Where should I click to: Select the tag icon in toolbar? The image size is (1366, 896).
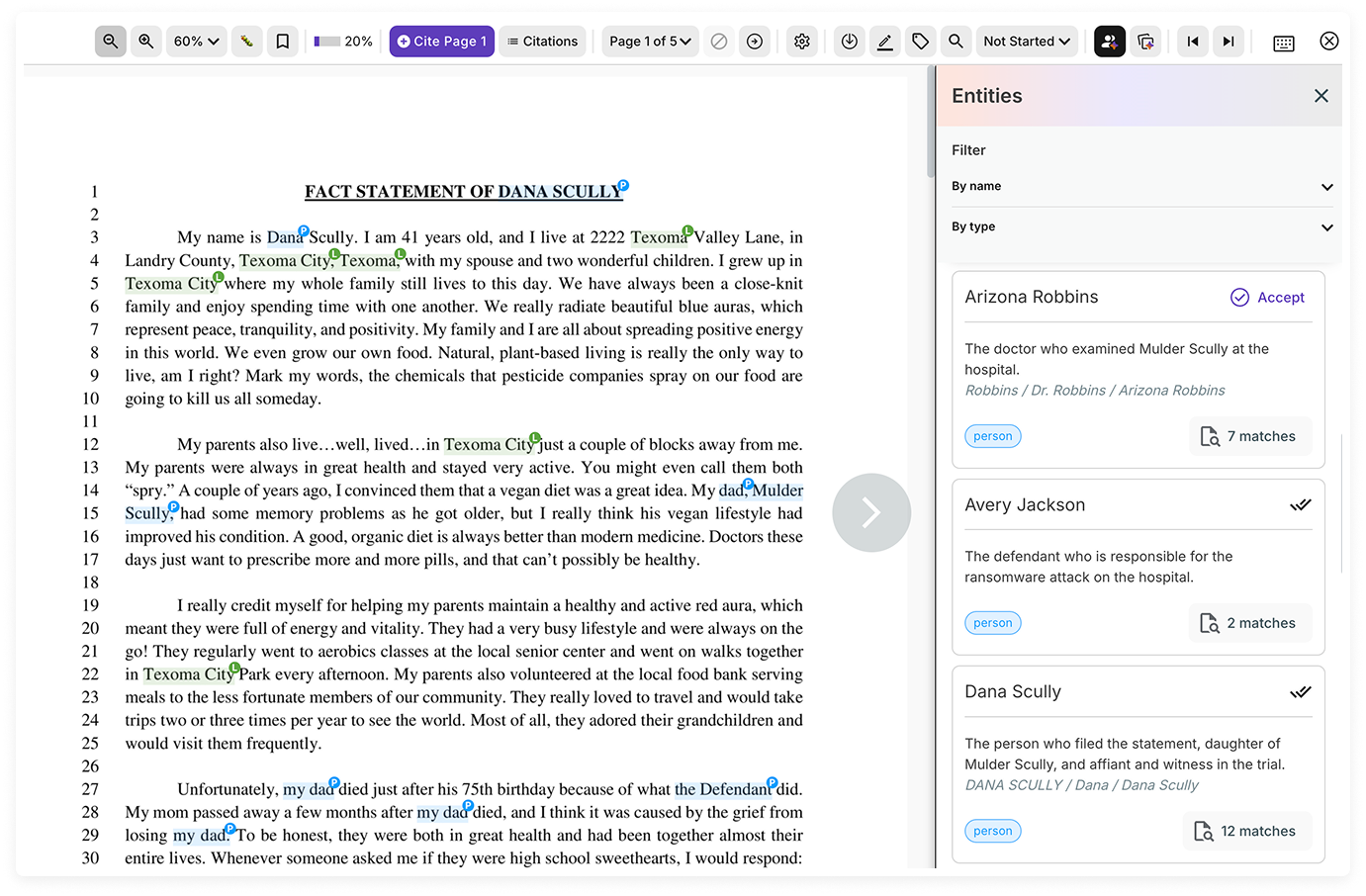click(x=921, y=42)
